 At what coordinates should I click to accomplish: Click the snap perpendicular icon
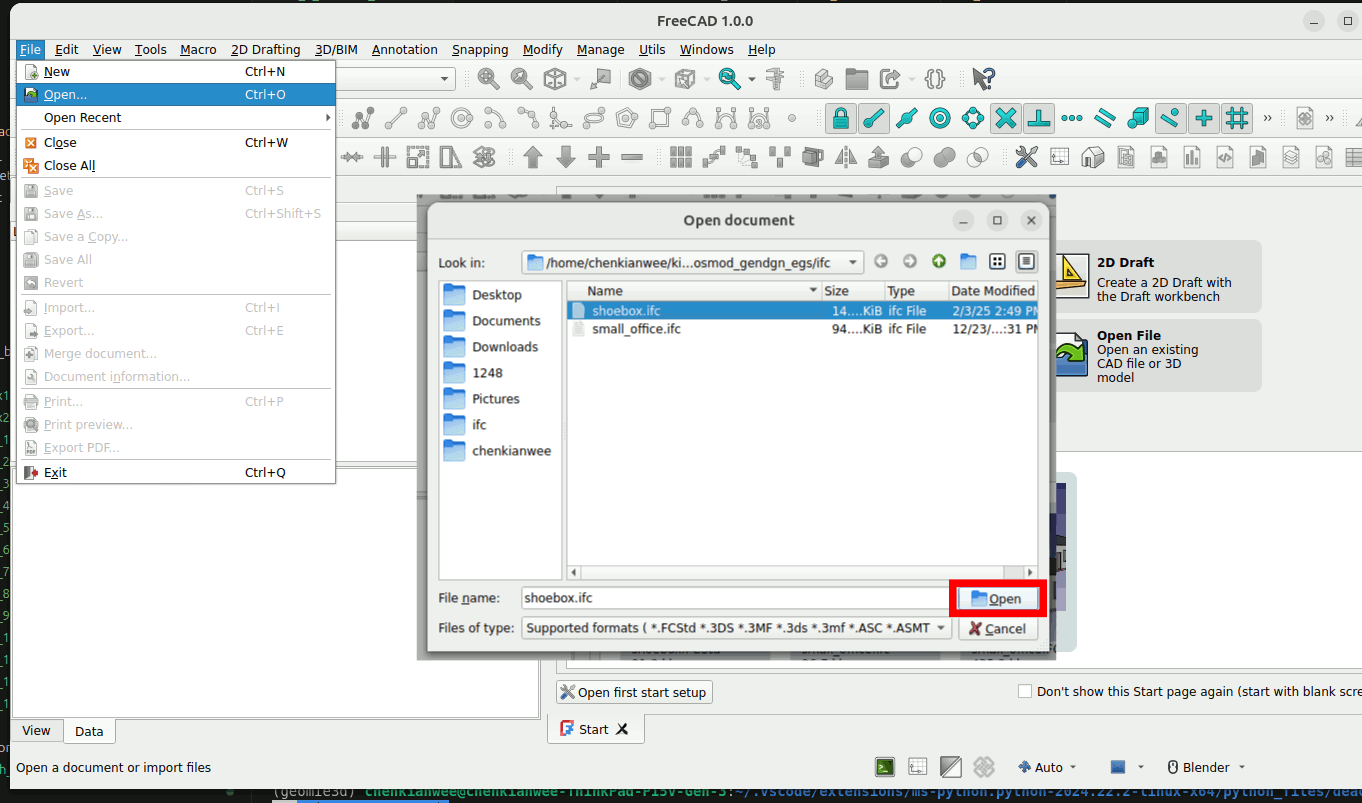point(1039,119)
